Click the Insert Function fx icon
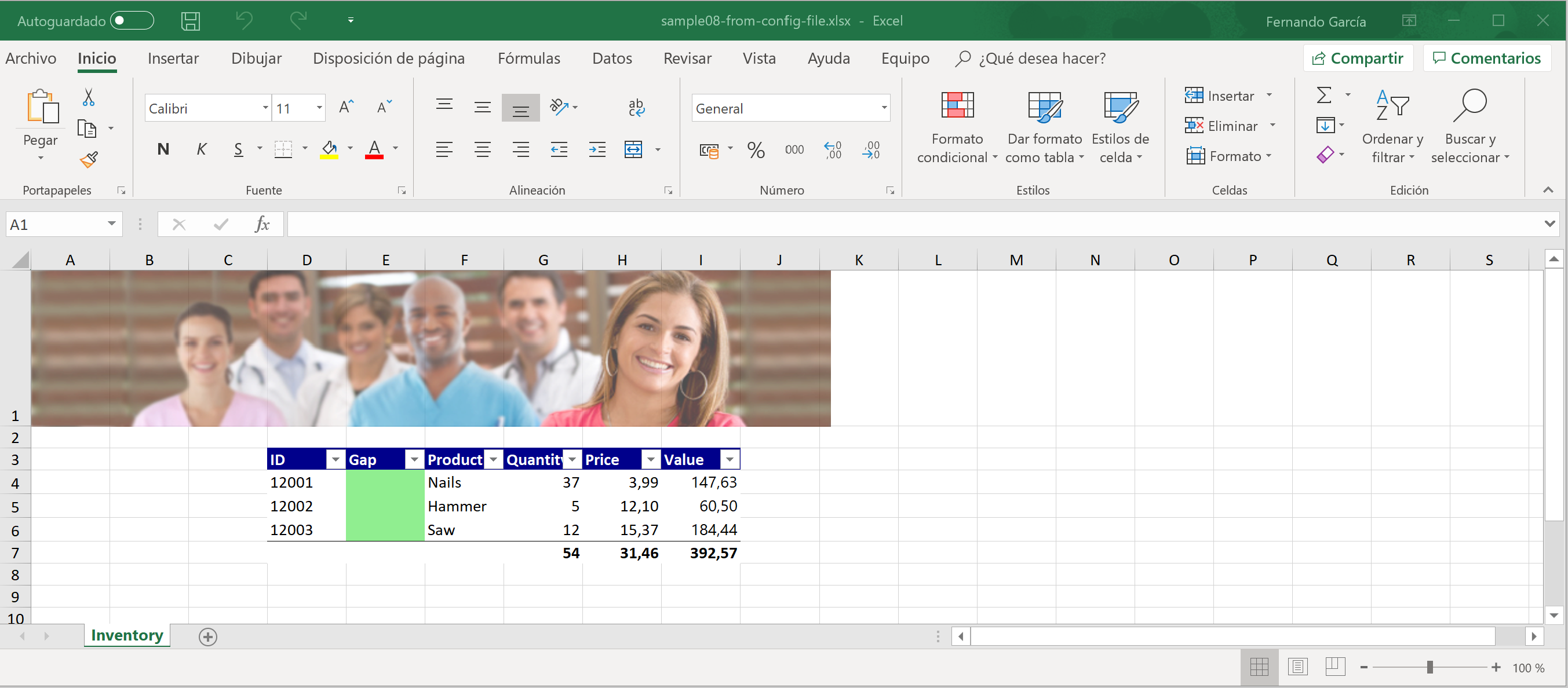Image resolution: width=1568 pixels, height=688 pixels. [262, 225]
